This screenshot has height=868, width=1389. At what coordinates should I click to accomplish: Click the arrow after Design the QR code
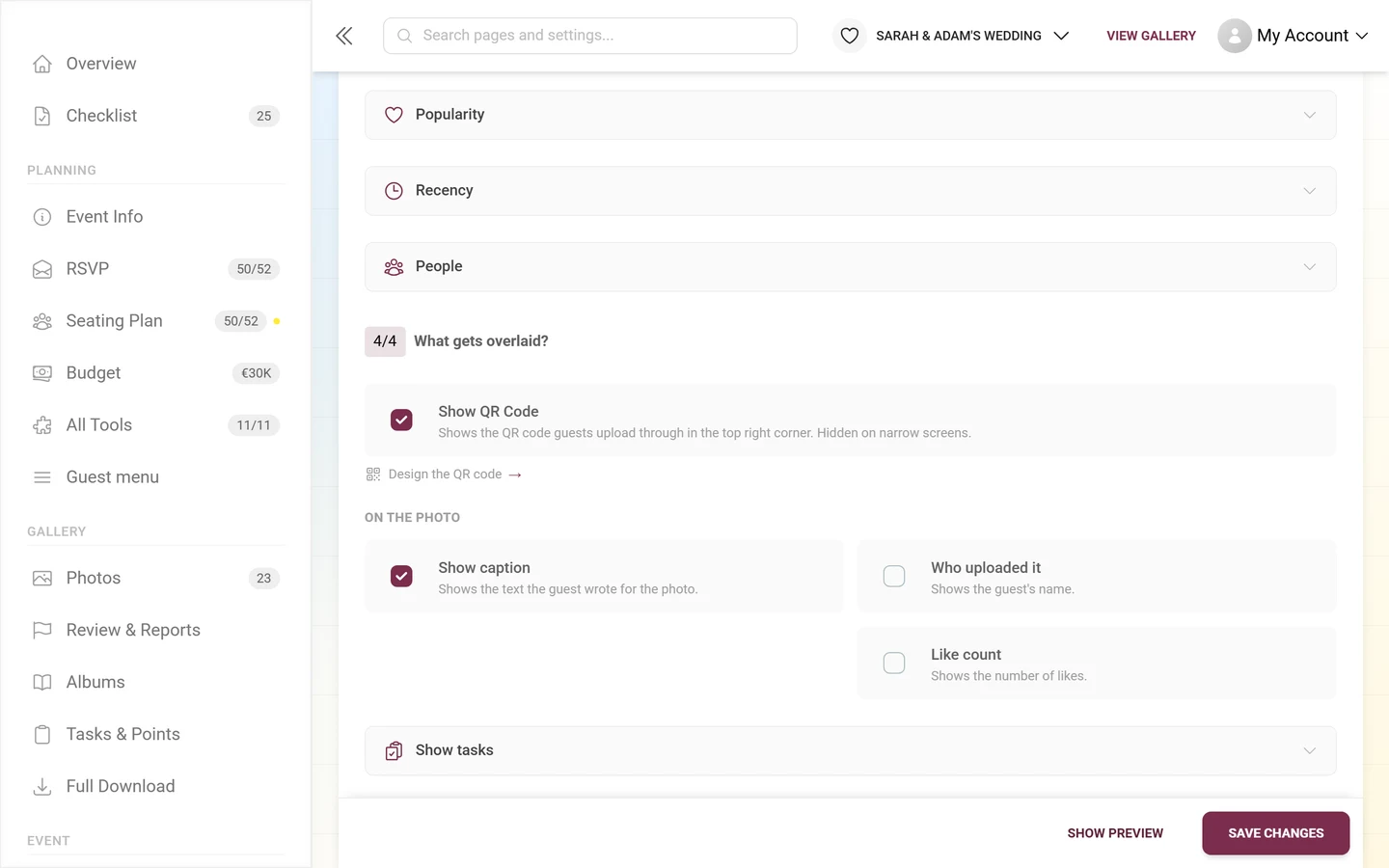pos(515,475)
